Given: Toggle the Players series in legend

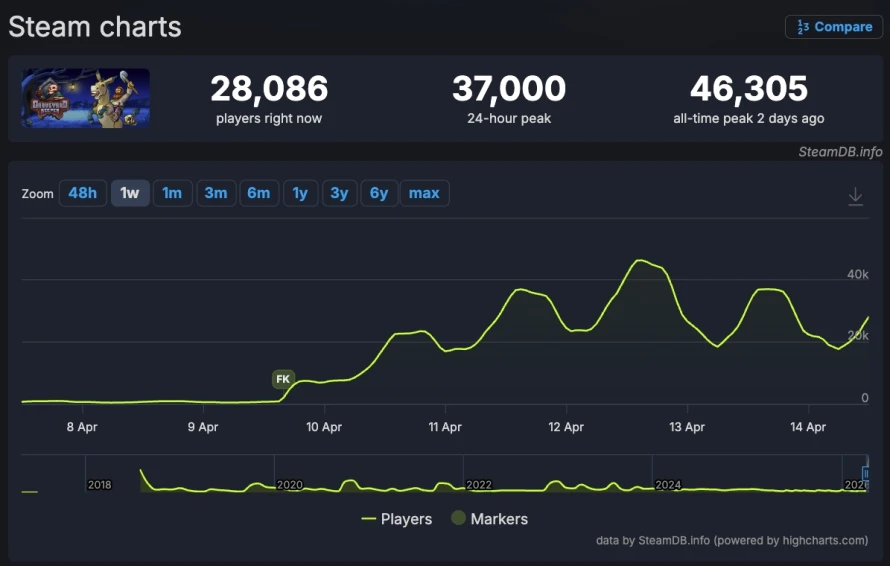Looking at the screenshot, I should pos(397,519).
